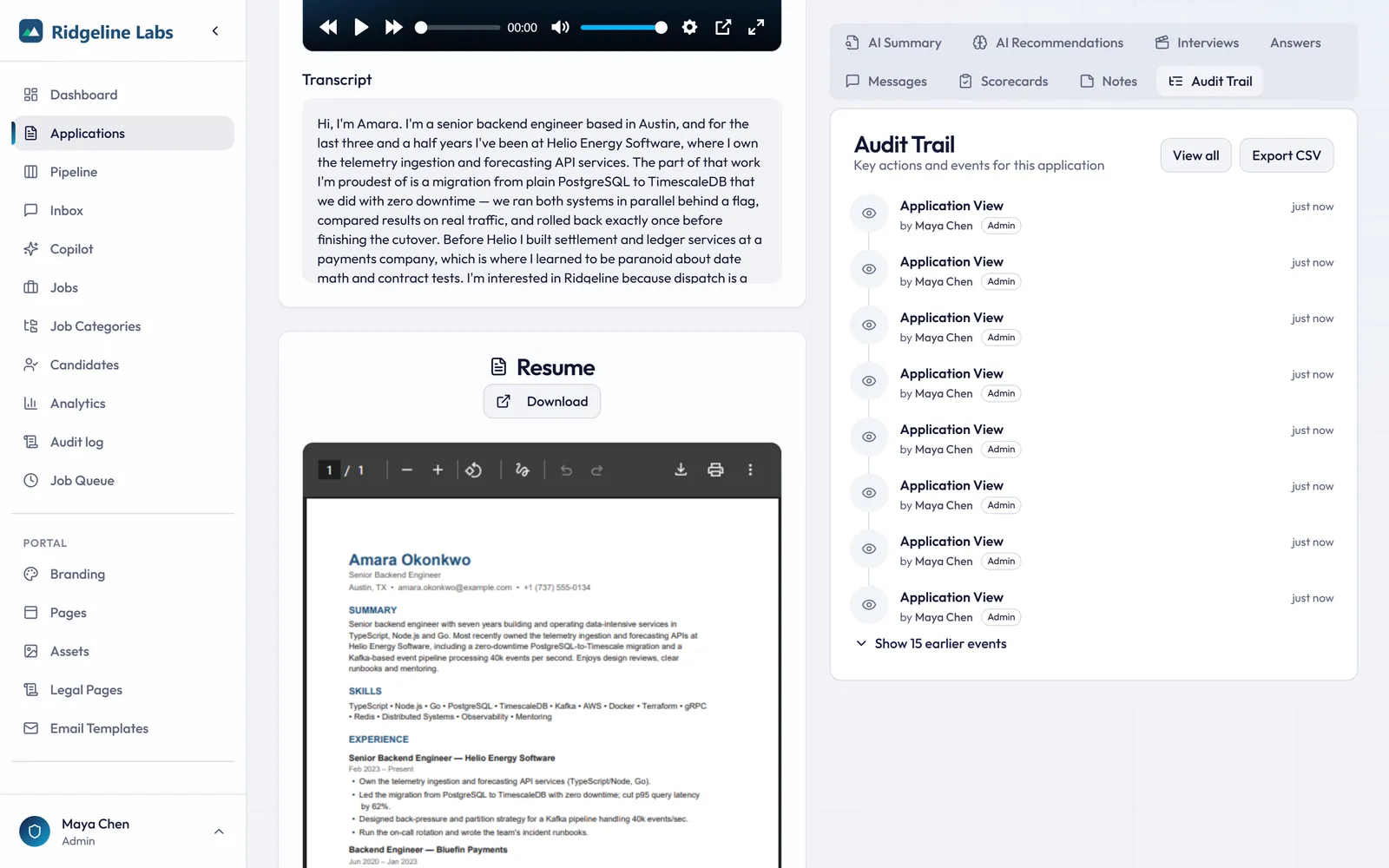Export the audit trail as CSV
The width and height of the screenshot is (1389, 868).
click(x=1286, y=155)
